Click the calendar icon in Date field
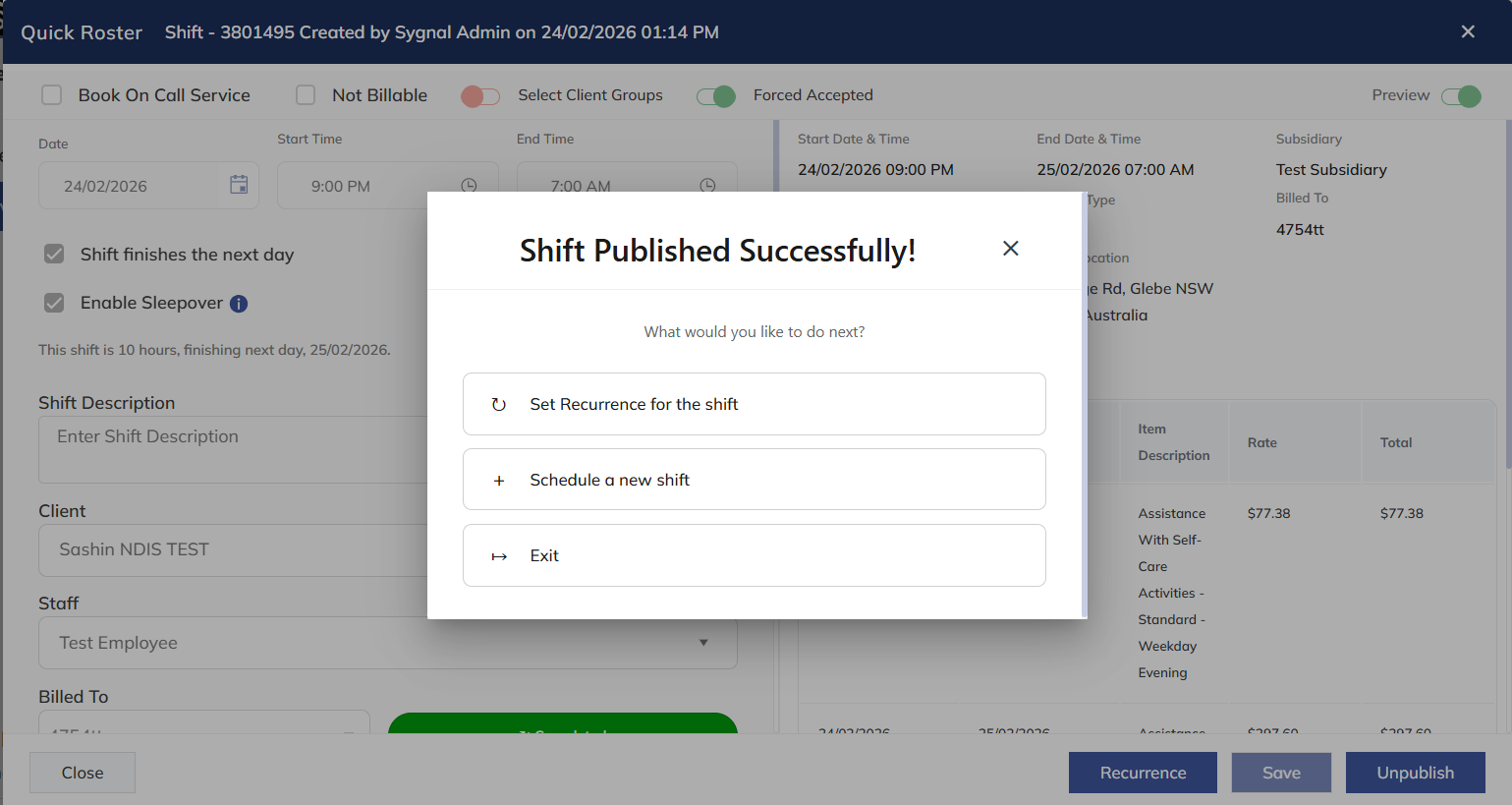This screenshot has height=805, width=1512. pyautogui.click(x=239, y=185)
